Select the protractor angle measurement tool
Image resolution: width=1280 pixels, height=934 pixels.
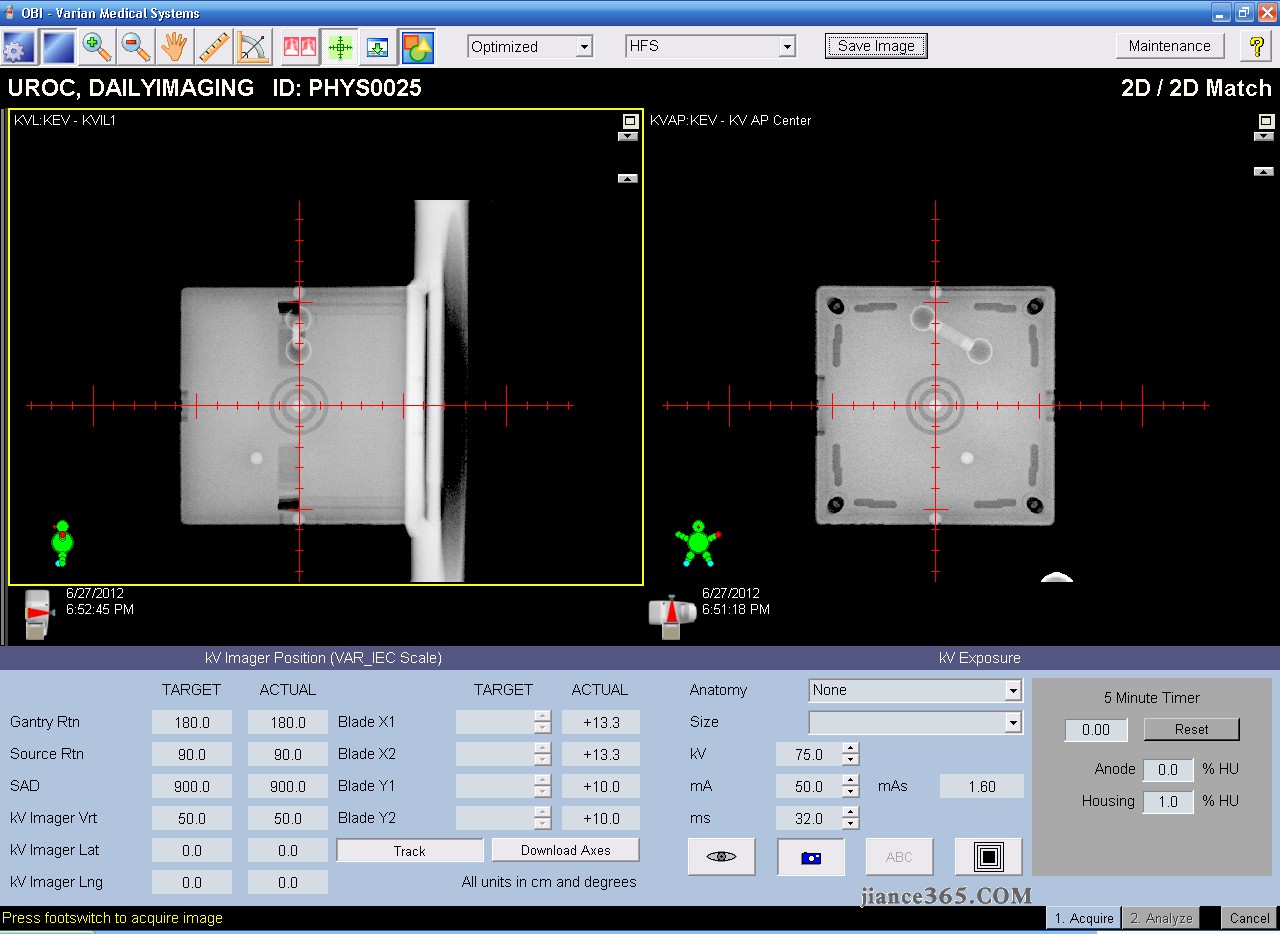point(254,47)
